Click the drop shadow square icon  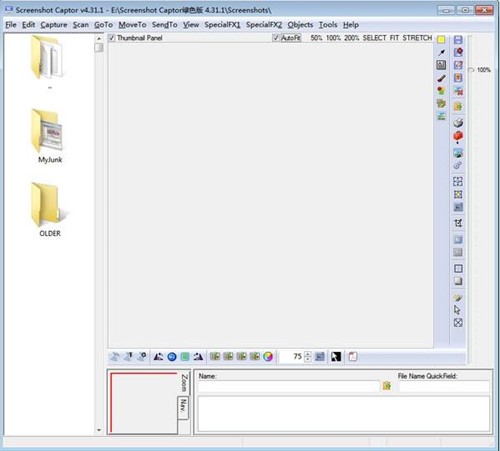(x=458, y=281)
